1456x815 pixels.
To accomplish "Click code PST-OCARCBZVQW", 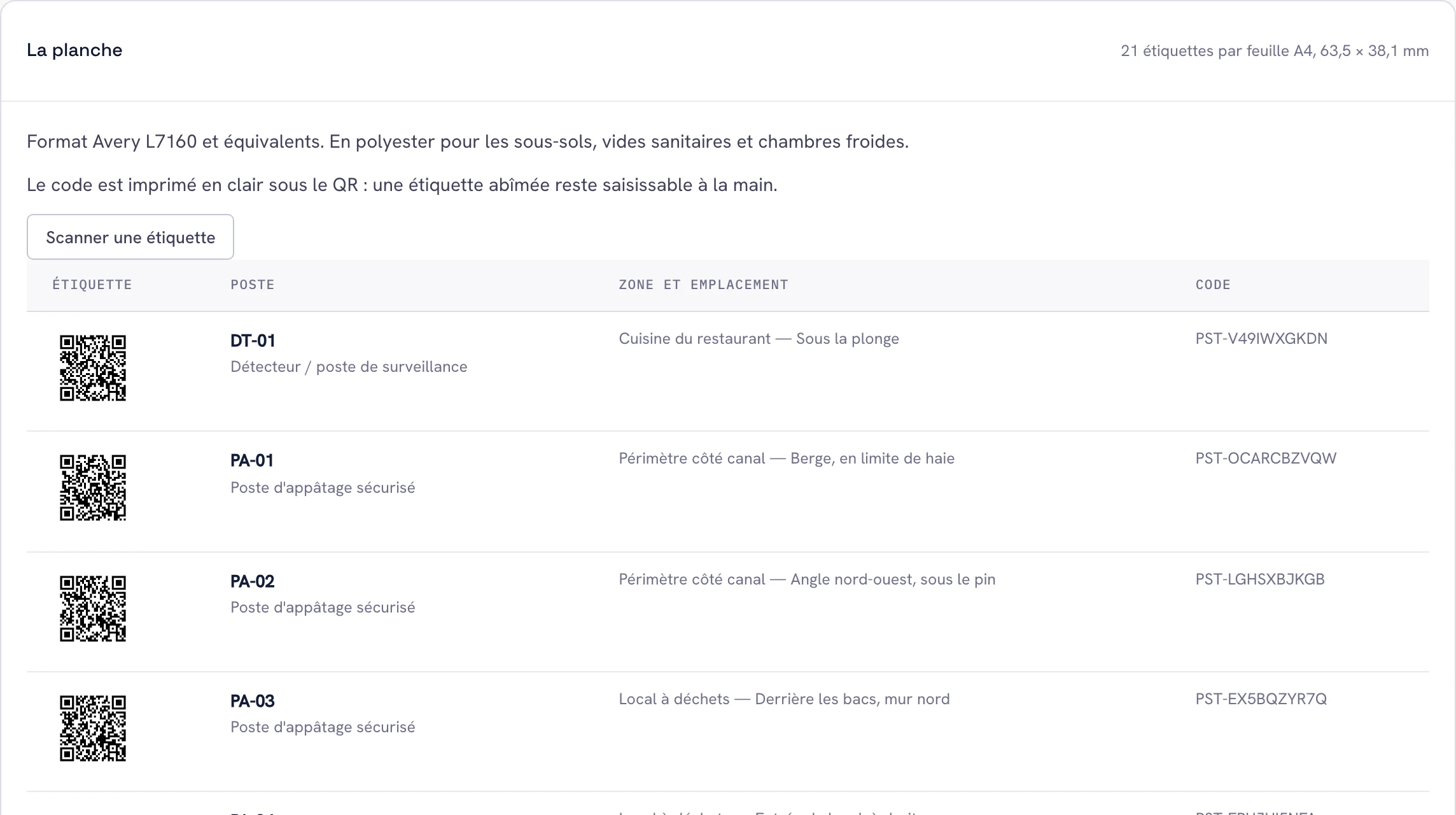I will pyautogui.click(x=1266, y=458).
